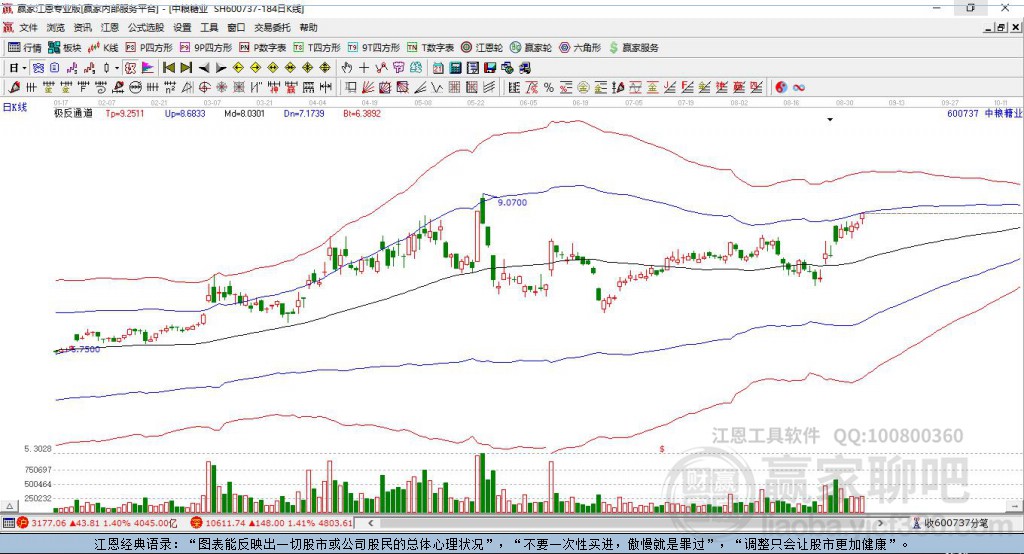Viewport: 1024px width, 554px height.
Task: Toggle the colorful triangle flag button
Action: (148, 68)
